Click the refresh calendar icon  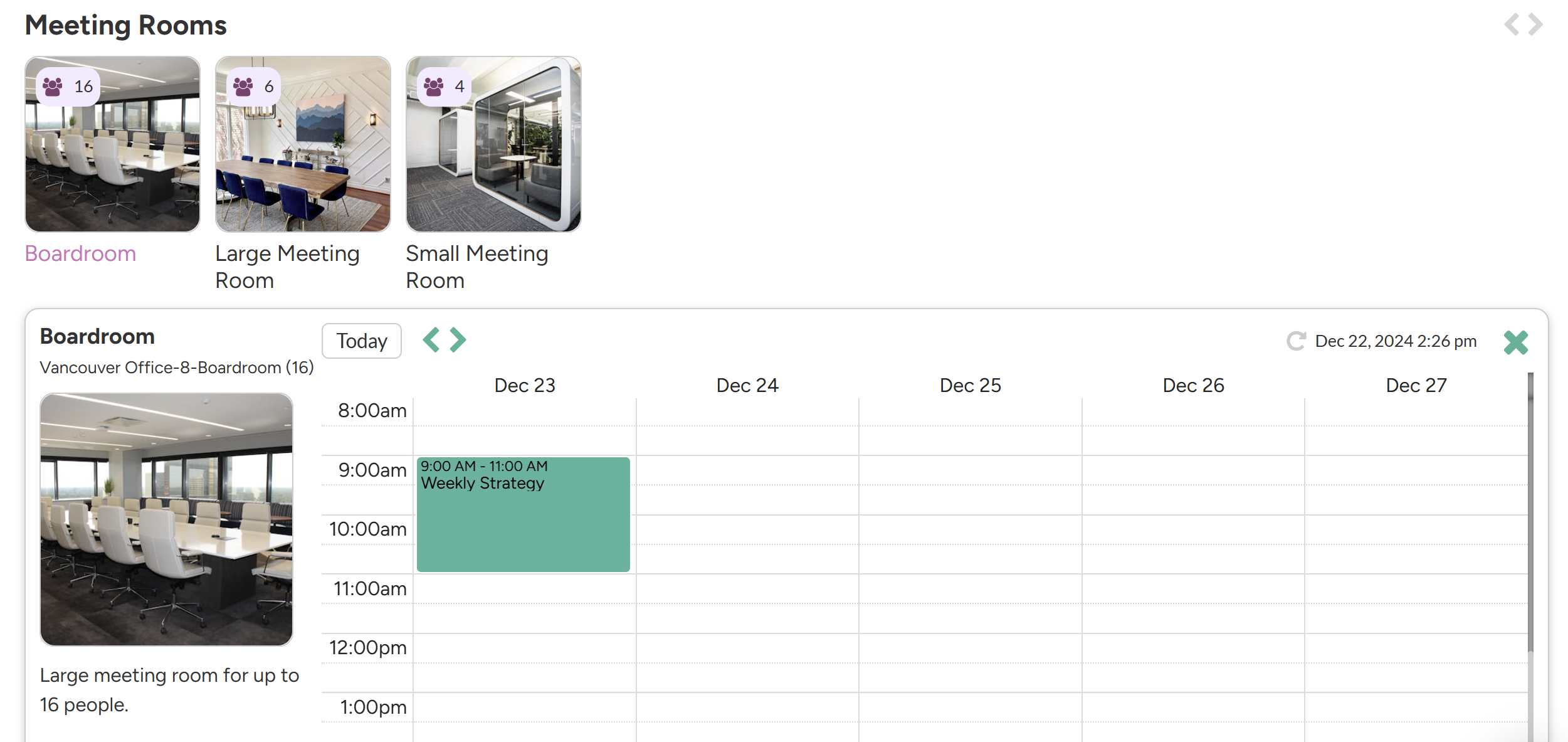[1295, 341]
